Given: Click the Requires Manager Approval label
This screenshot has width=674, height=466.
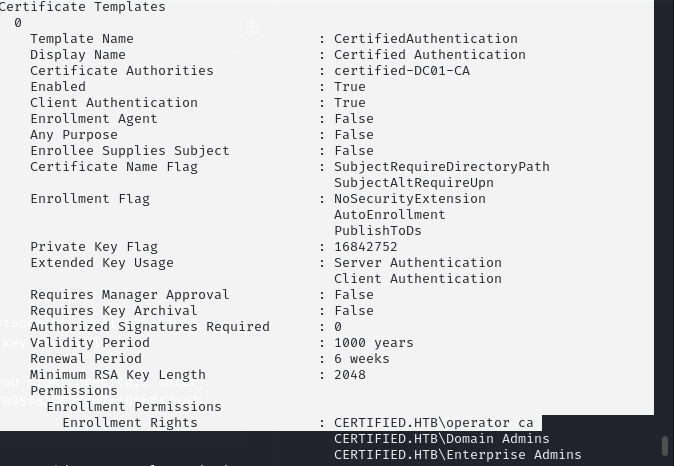Looking at the screenshot, I should pos(129,295).
